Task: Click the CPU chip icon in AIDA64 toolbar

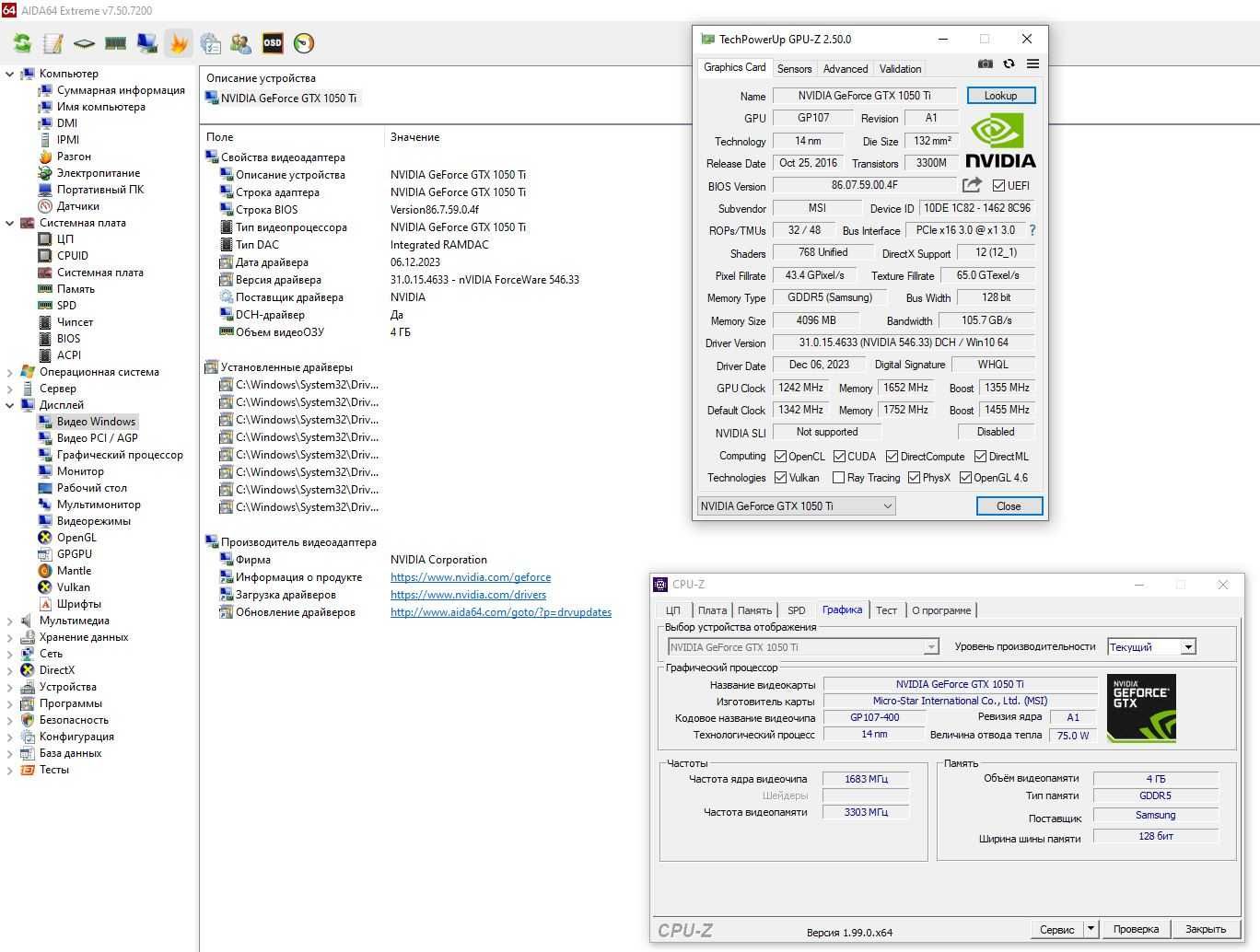Action: [x=84, y=43]
